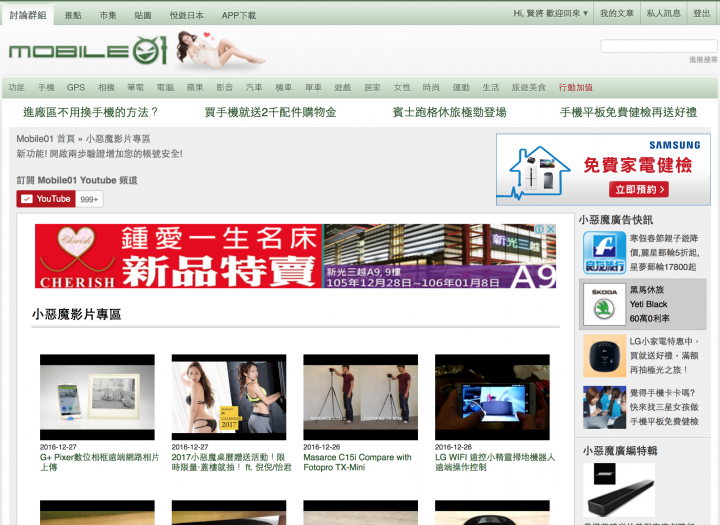Open the 功能 category menu
720x525 pixels.
click(17, 87)
